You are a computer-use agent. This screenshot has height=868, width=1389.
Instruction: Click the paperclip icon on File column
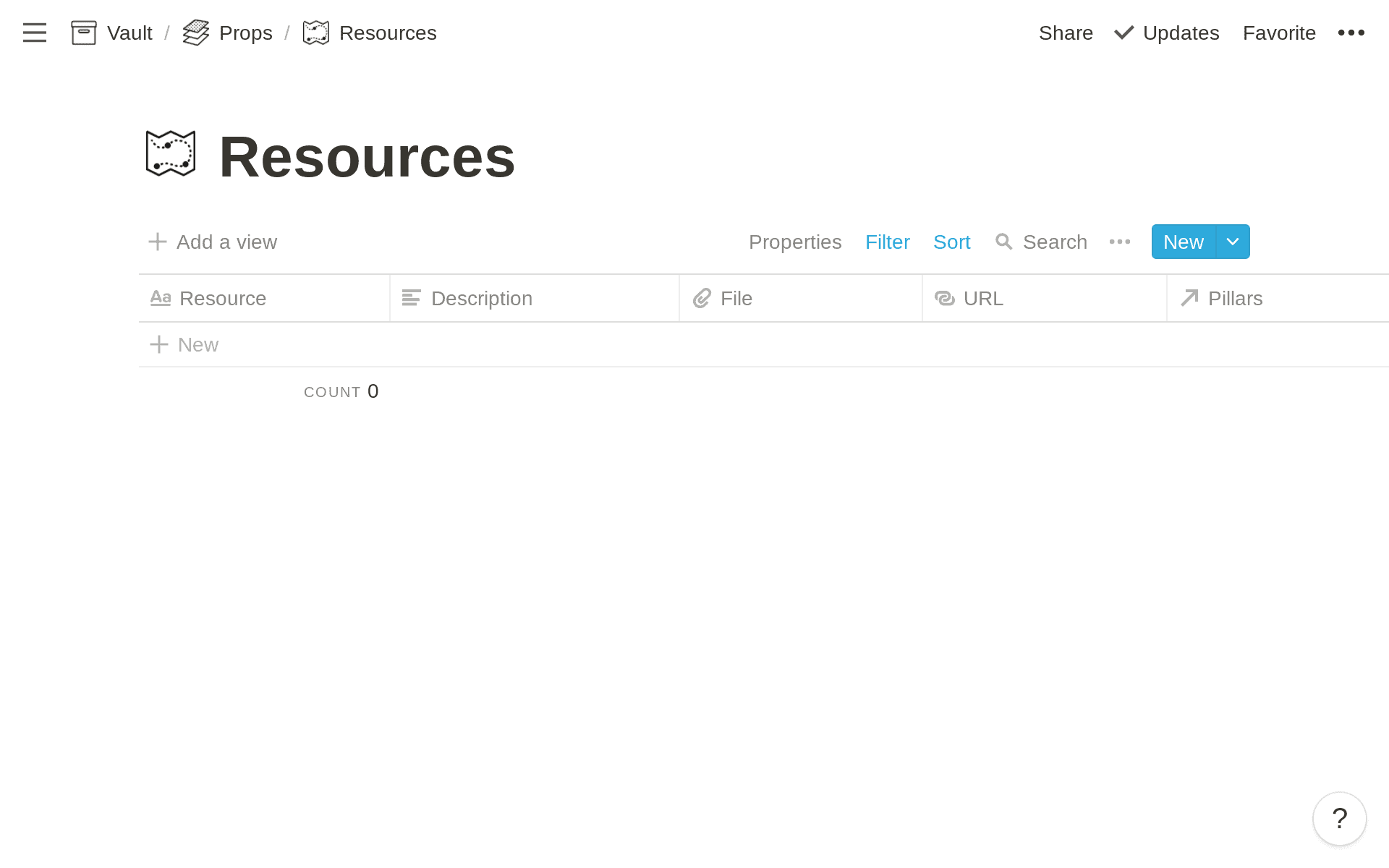click(x=702, y=297)
